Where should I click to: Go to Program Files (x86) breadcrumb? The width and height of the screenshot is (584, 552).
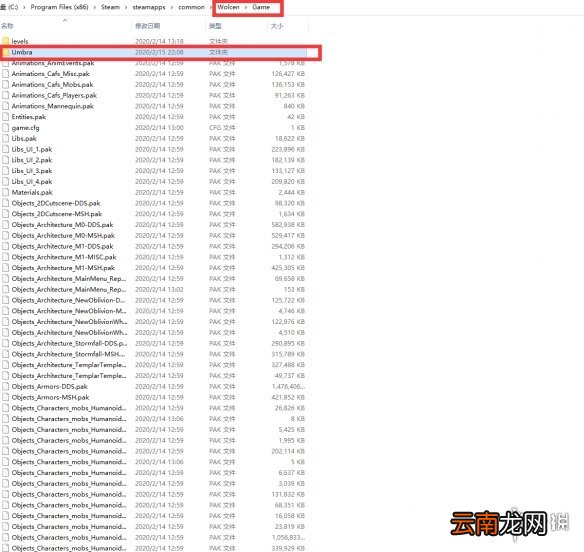click(59, 7)
